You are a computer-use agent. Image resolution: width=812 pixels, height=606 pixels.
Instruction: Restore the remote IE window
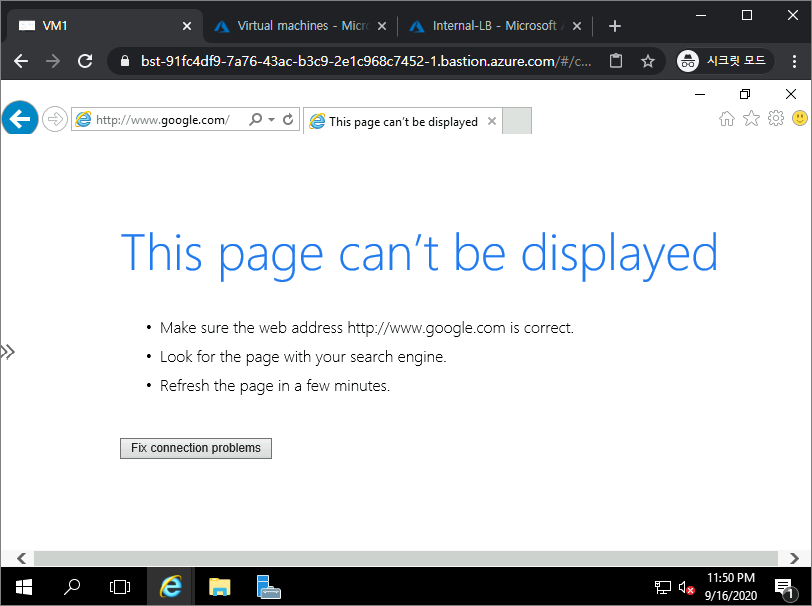(745, 94)
